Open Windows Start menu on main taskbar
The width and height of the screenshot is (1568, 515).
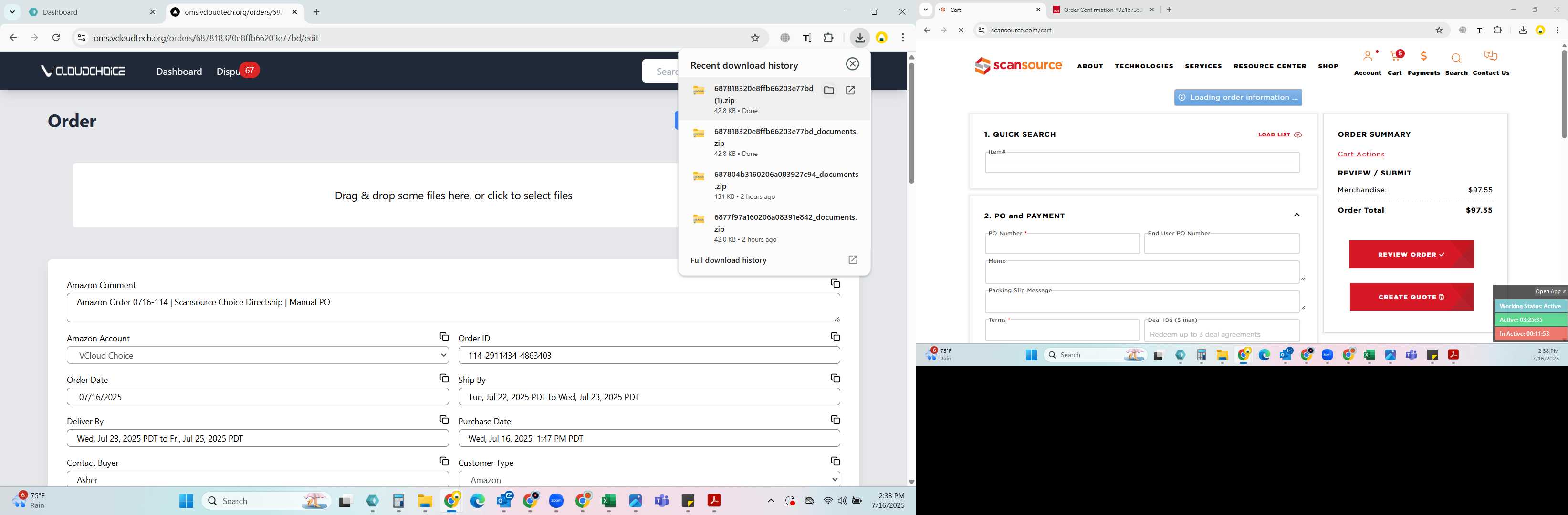pos(186,500)
